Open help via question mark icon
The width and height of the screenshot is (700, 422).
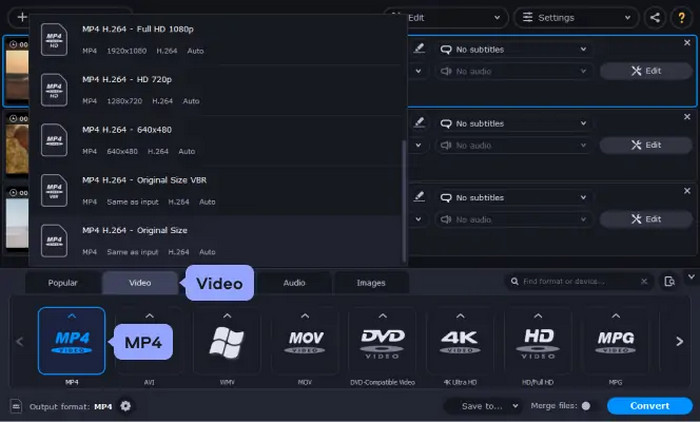click(x=681, y=17)
